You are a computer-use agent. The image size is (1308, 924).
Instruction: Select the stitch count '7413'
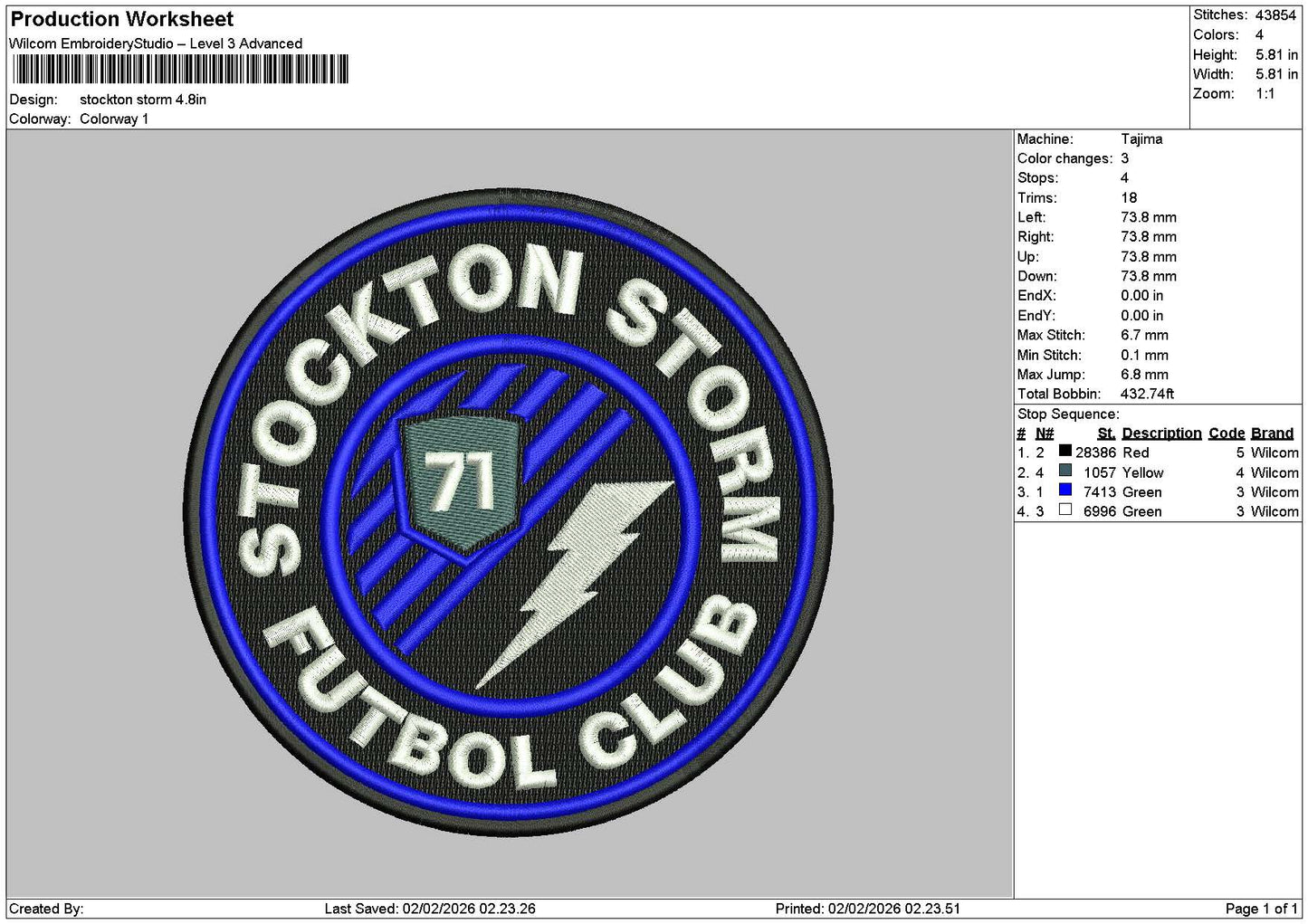coord(1100,492)
